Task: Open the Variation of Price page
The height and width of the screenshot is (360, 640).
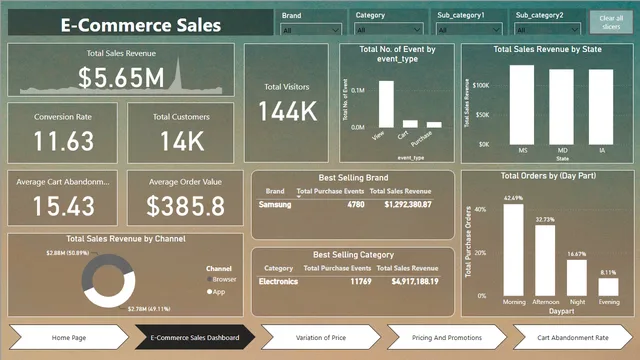Action: tap(321, 338)
